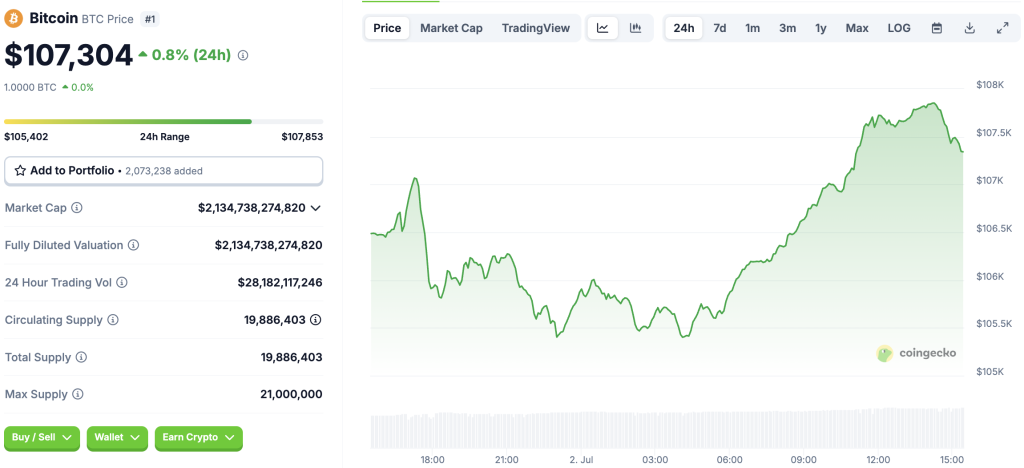
Task: Open the Fully Diluted Valuation info icon
Action: click(x=133, y=245)
